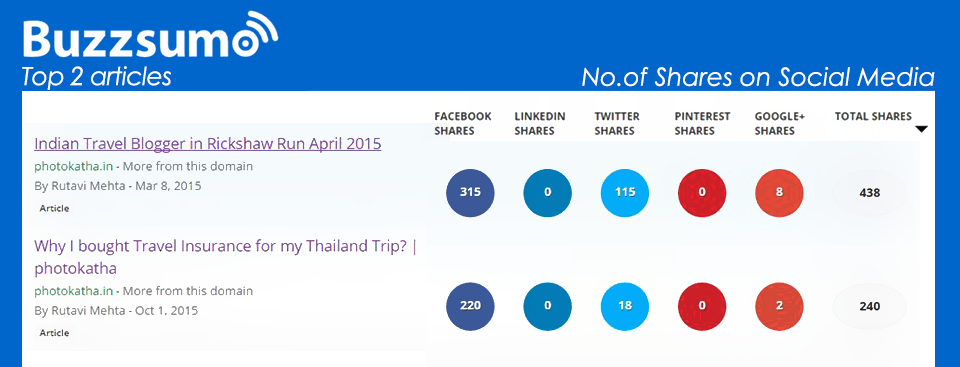Click the 8 Google+ shares circle

click(779, 192)
